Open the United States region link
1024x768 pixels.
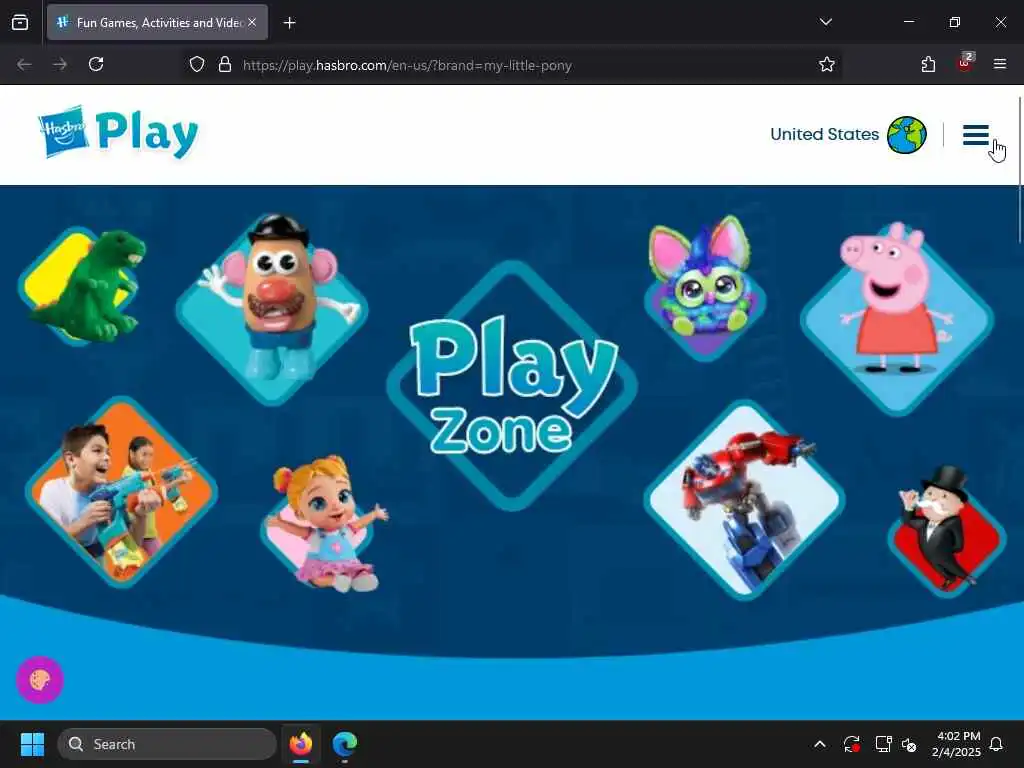824,135
